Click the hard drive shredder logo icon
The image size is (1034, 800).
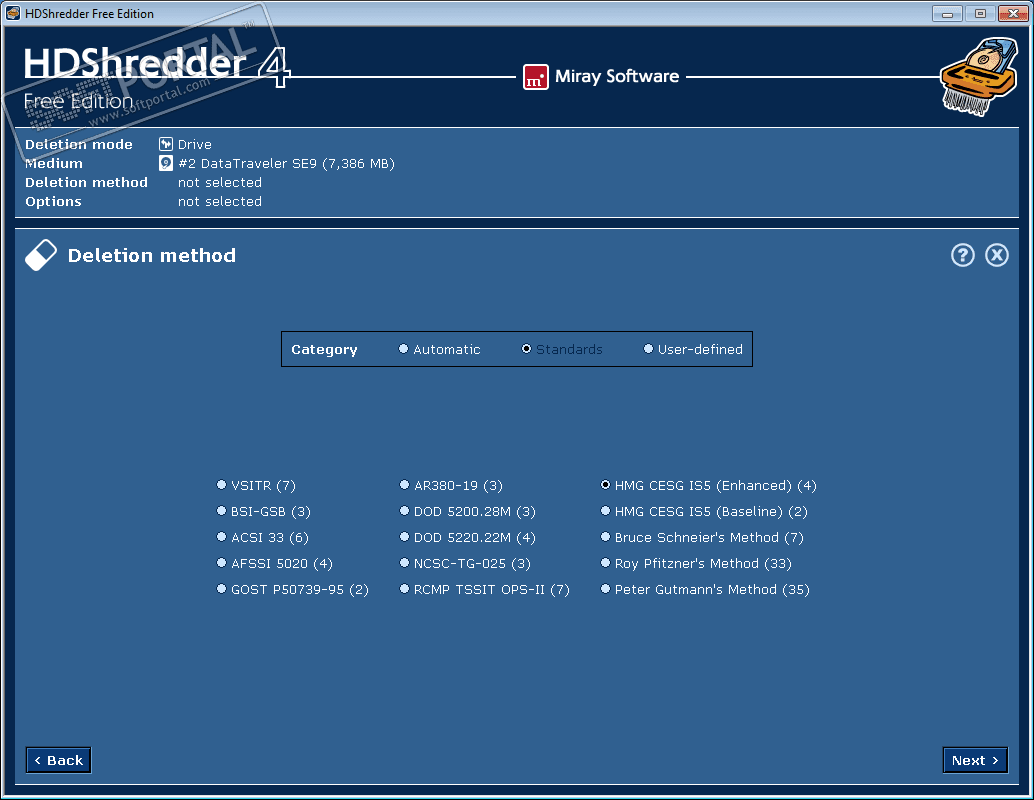979,77
